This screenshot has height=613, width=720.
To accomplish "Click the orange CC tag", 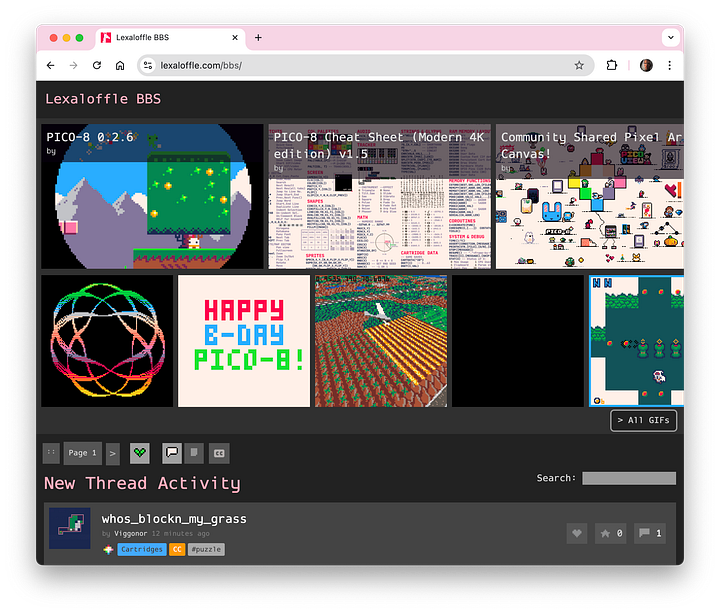I will [177, 549].
